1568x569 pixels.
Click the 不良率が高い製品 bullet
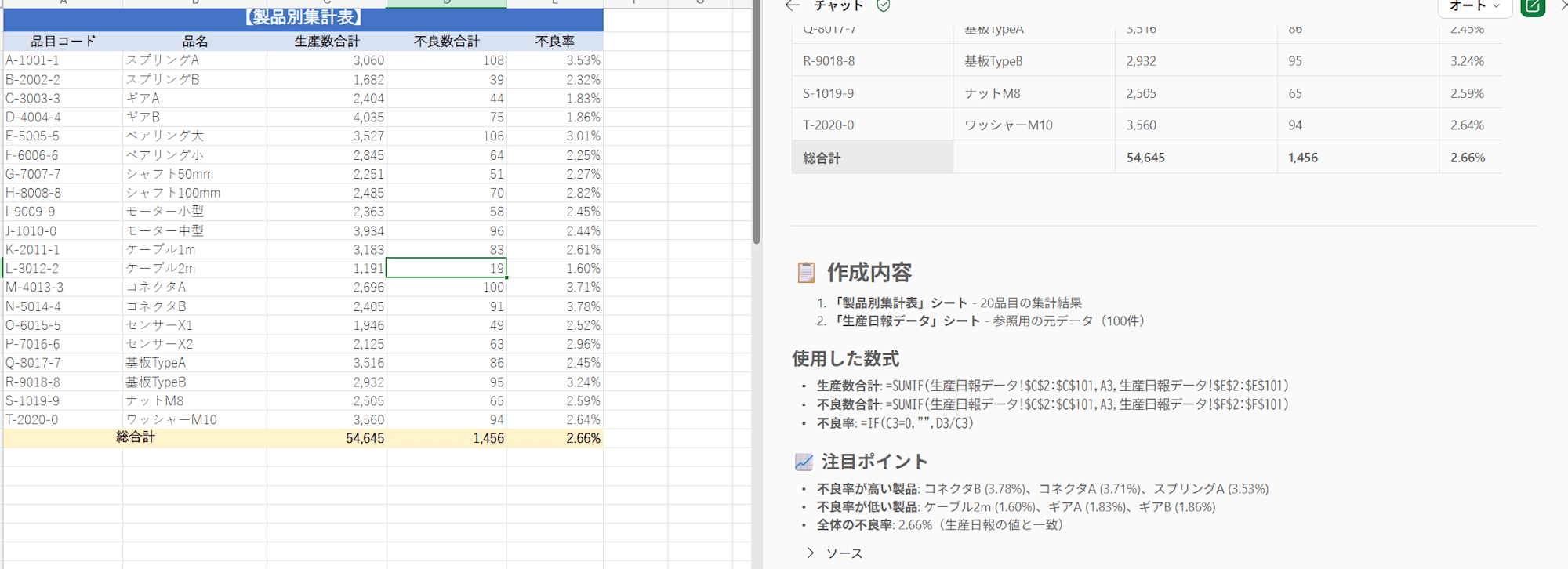(1043, 488)
